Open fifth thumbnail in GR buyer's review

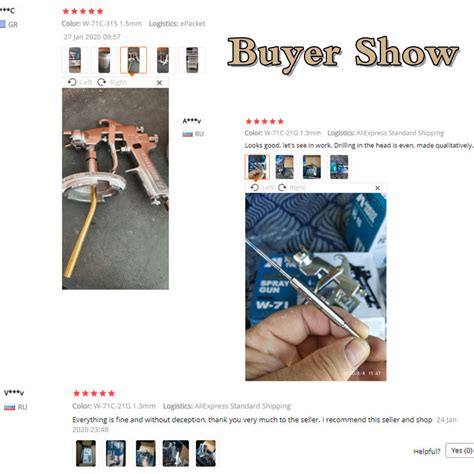(192, 60)
